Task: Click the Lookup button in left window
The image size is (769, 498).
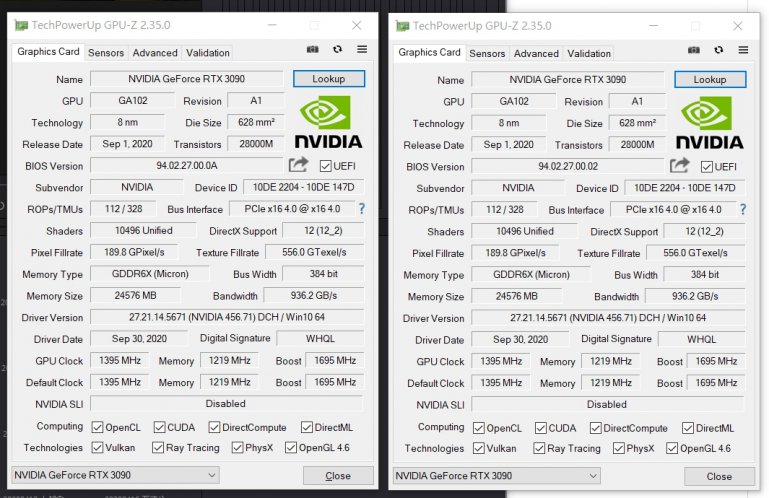Action: pos(329,79)
